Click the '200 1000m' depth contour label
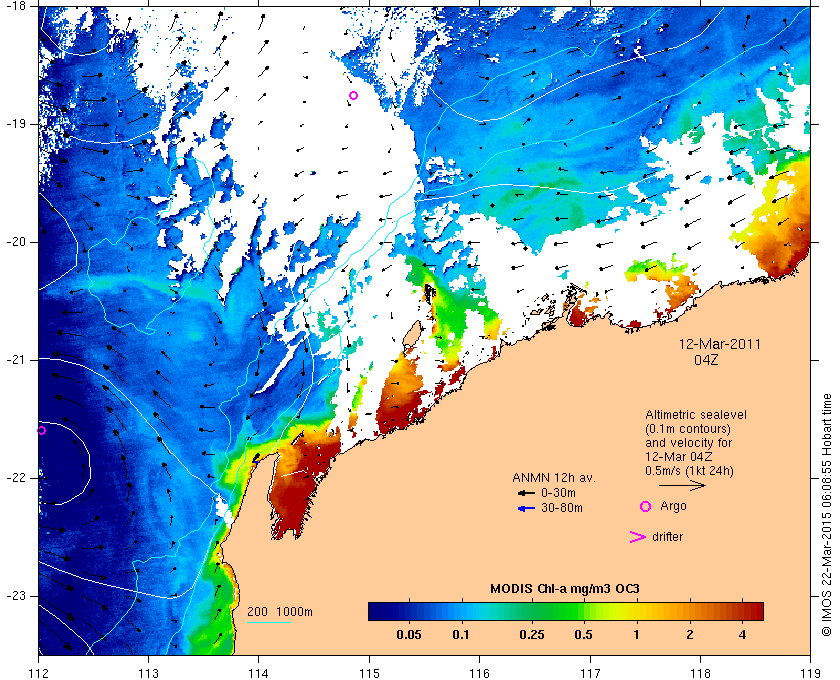This screenshot has width=840, height=680. 280,612
